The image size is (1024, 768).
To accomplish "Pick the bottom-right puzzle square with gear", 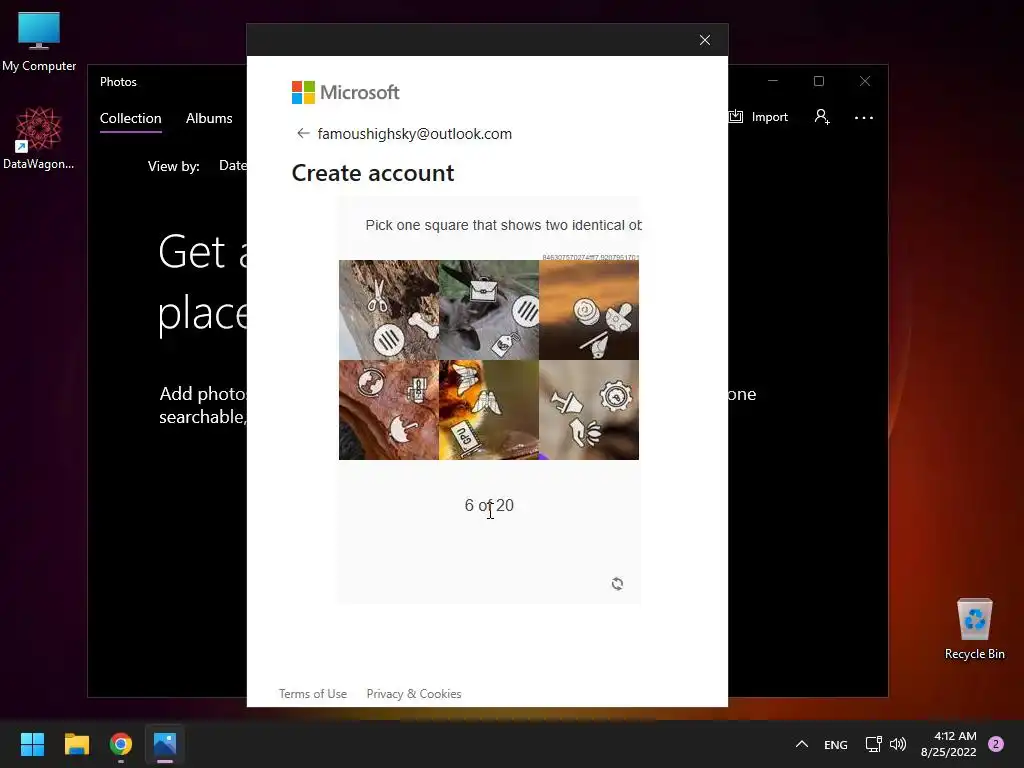I will (x=589, y=409).
